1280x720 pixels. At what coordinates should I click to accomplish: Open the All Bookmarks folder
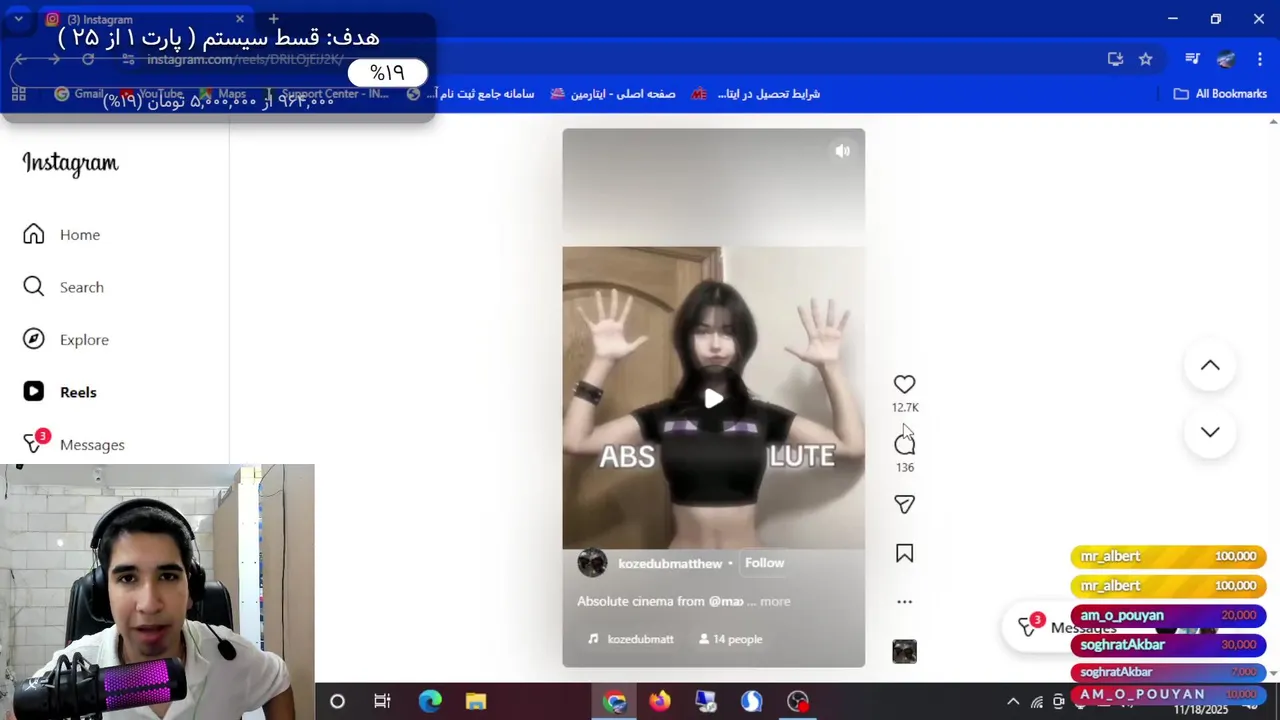click(x=1220, y=94)
